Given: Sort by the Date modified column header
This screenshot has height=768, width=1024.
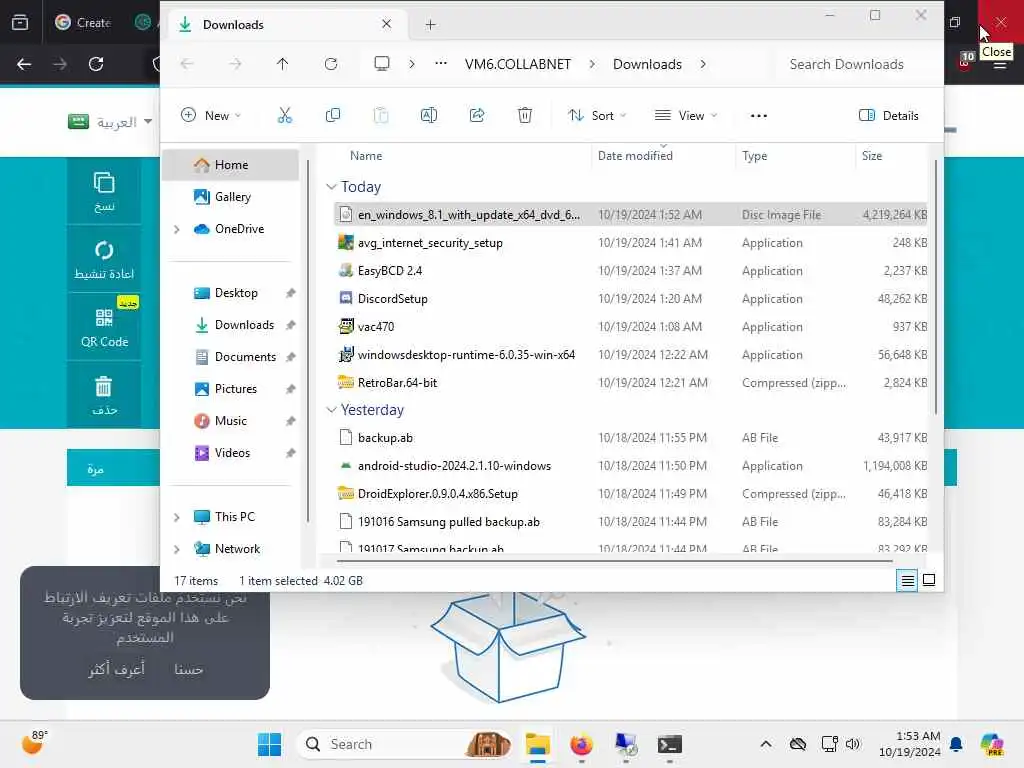Looking at the screenshot, I should click(x=635, y=155).
